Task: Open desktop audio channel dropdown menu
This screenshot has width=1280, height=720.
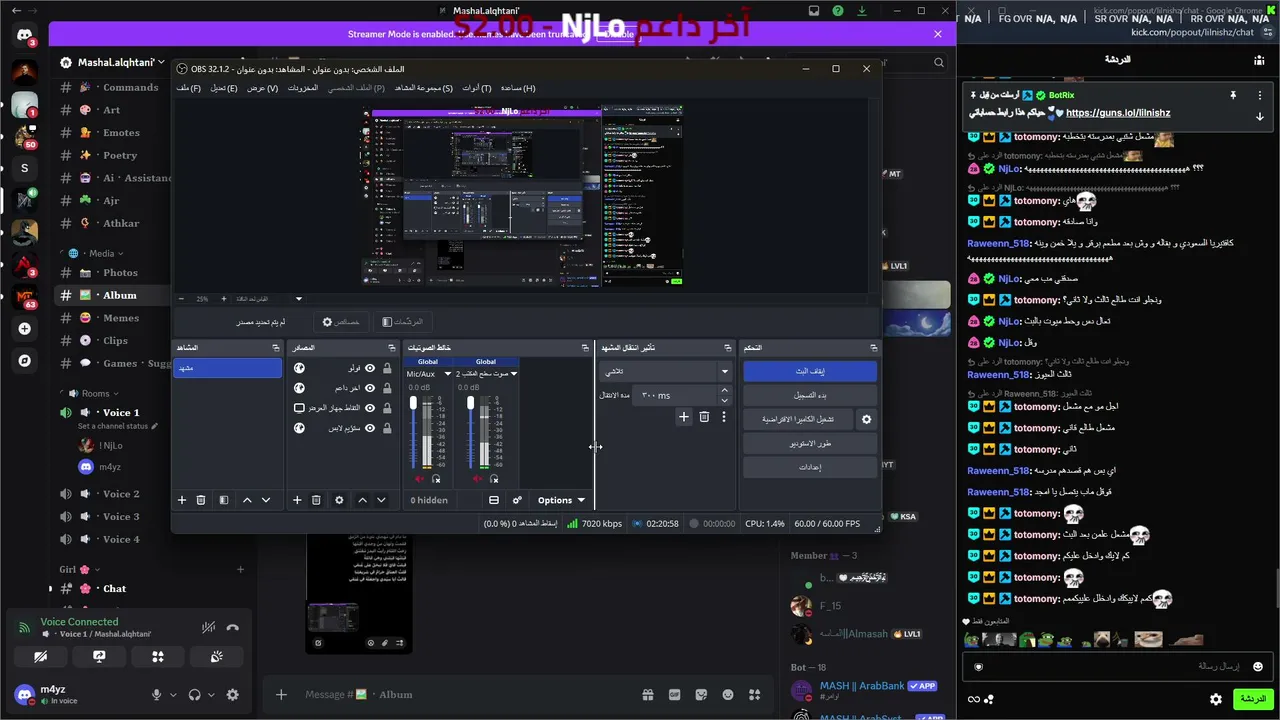Action: pos(514,374)
